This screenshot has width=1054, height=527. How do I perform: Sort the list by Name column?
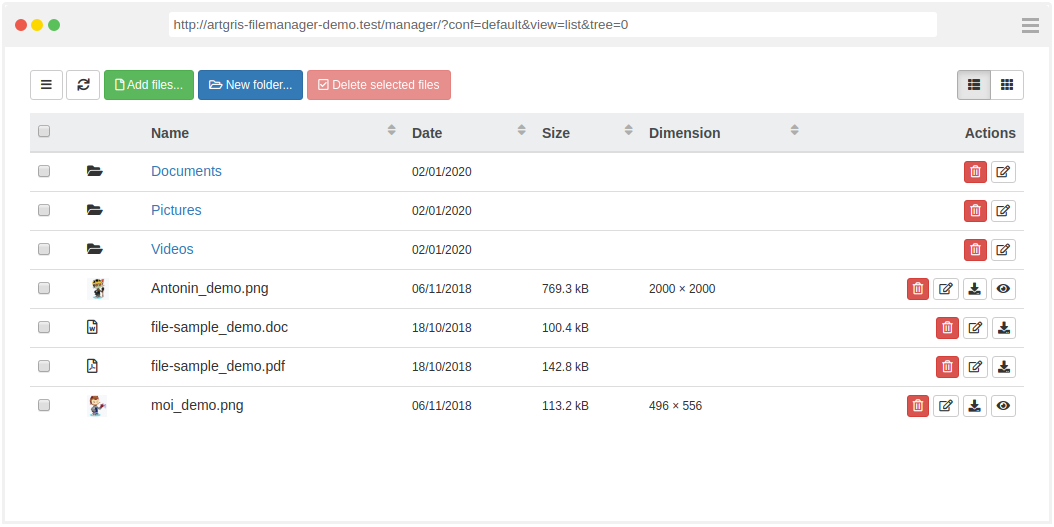(x=170, y=133)
